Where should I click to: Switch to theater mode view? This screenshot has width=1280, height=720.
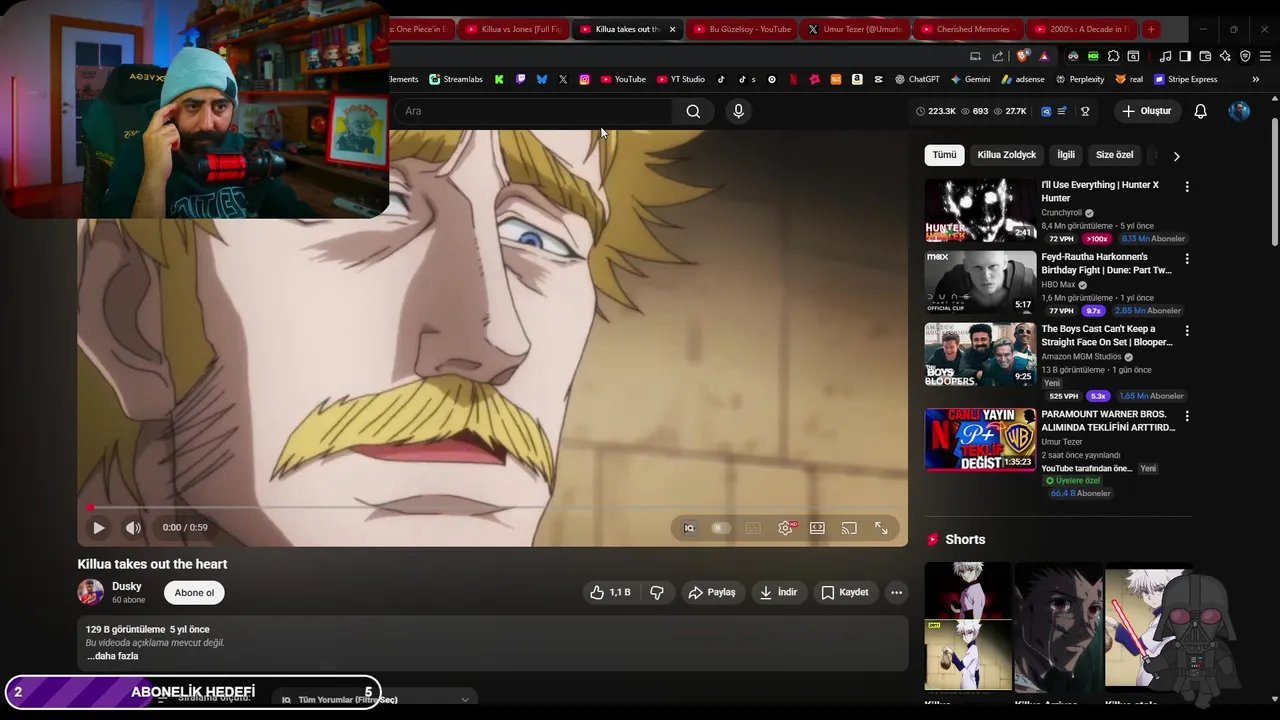point(817,528)
